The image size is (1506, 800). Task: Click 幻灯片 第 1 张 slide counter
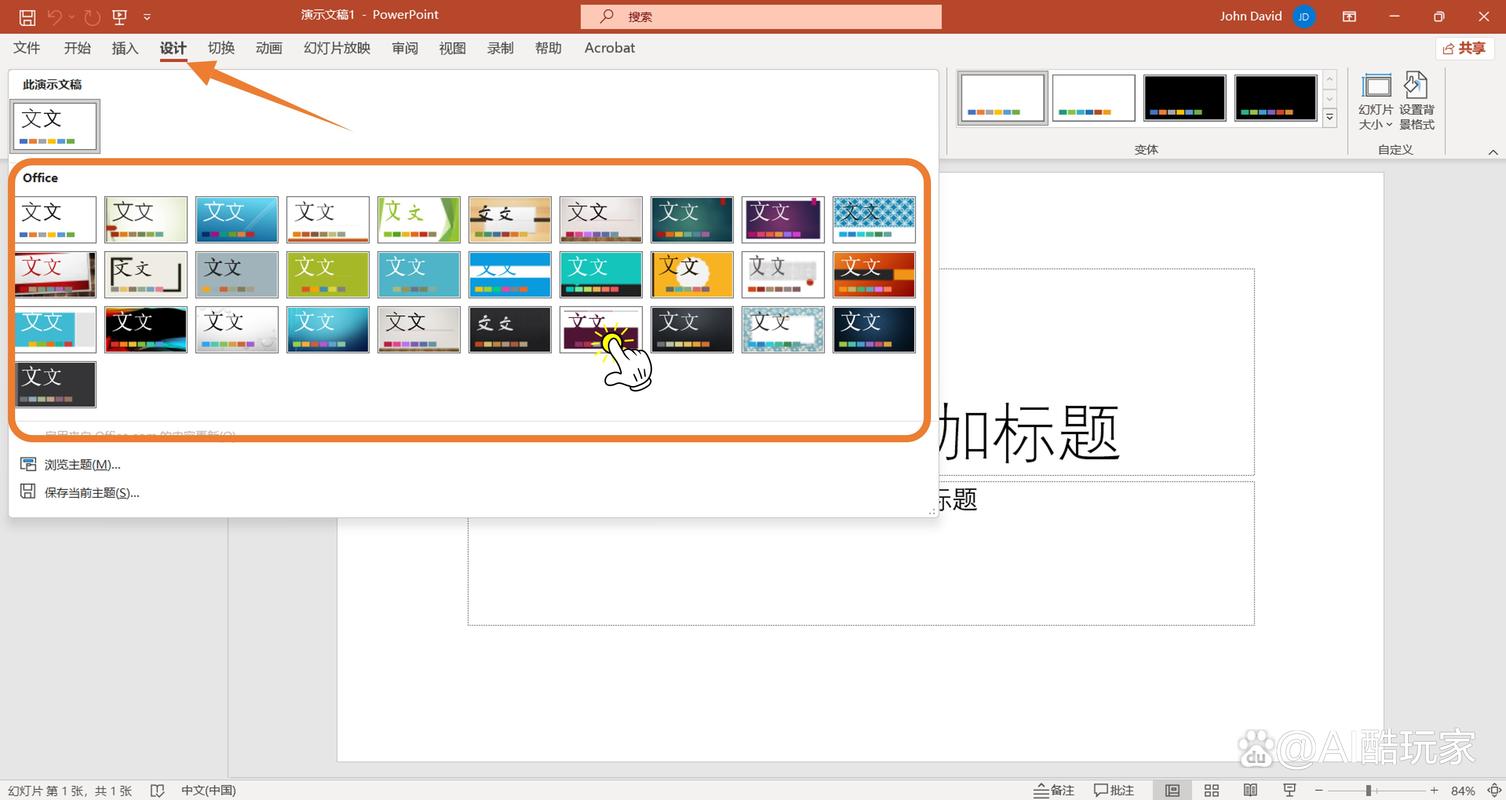coord(70,790)
